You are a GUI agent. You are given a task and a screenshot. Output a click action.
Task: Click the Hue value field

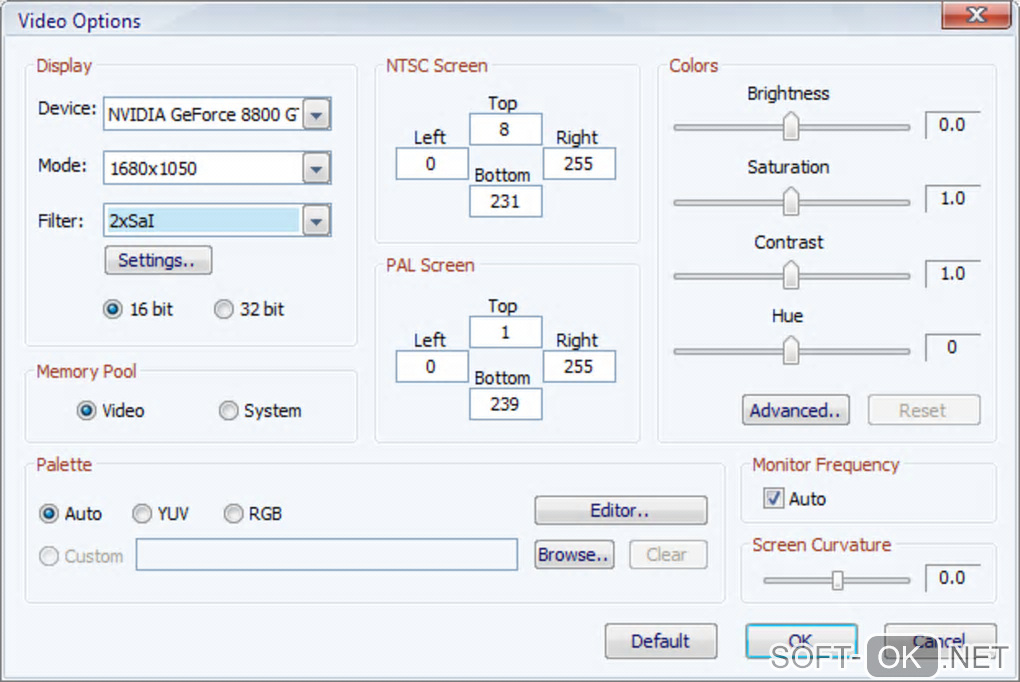pos(951,348)
